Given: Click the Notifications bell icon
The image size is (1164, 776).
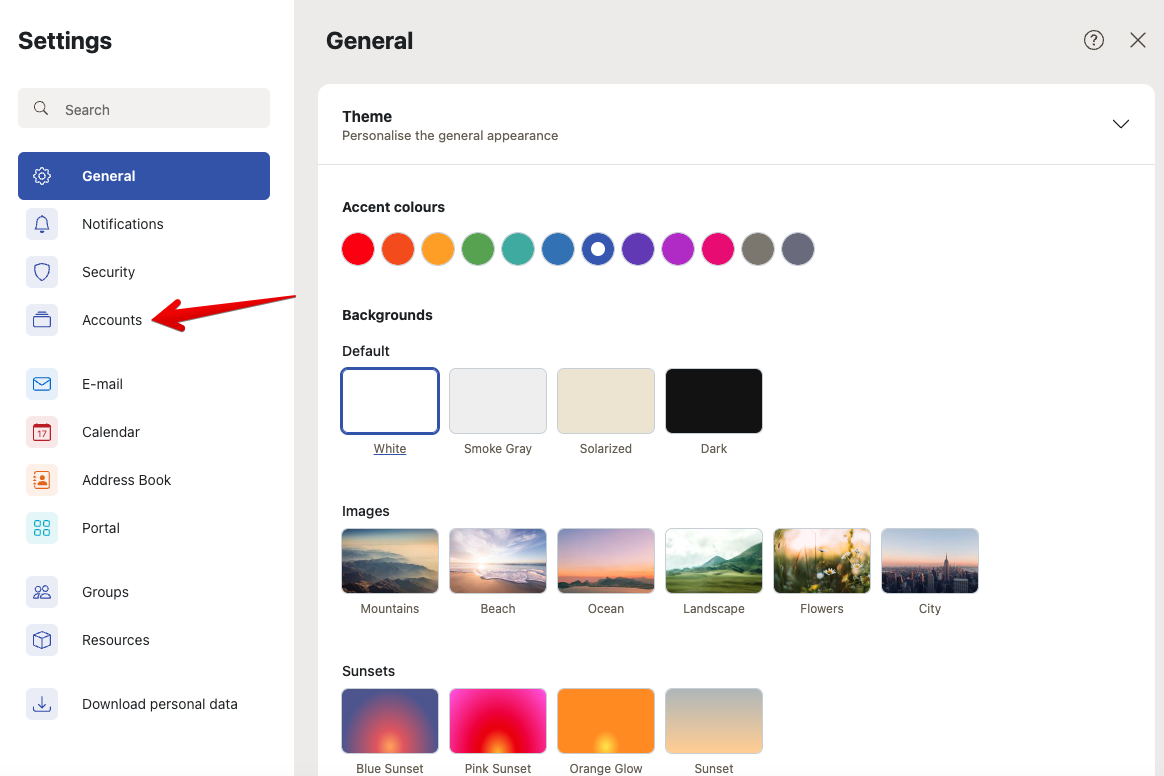Looking at the screenshot, I should [x=42, y=224].
